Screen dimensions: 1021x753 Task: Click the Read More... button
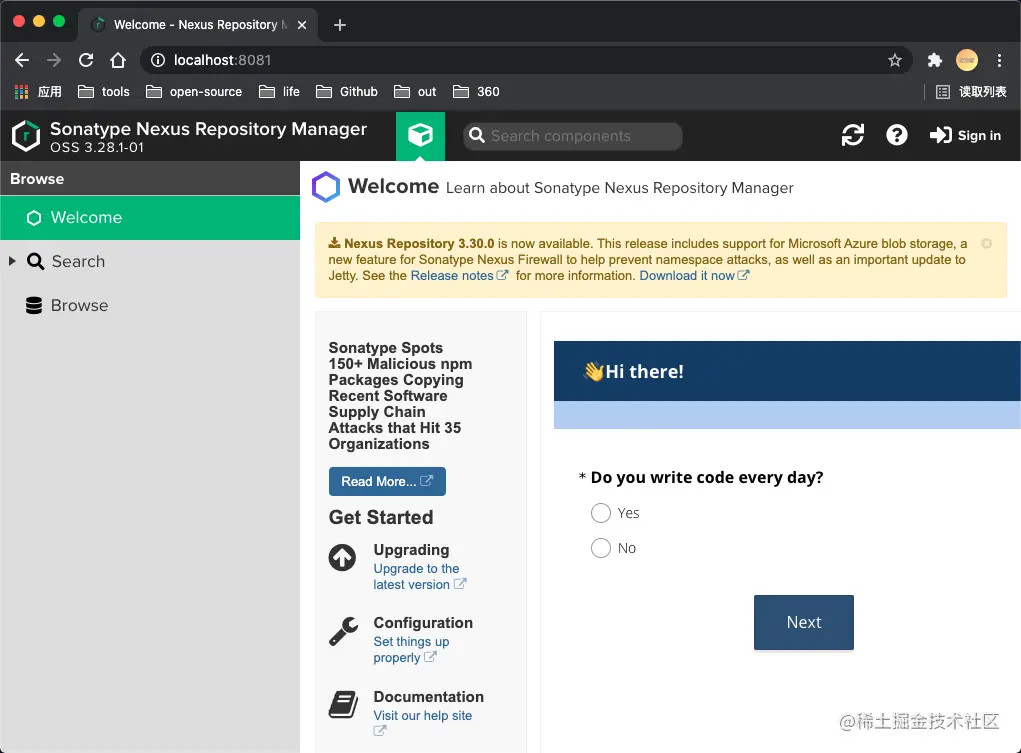point(387,481)
